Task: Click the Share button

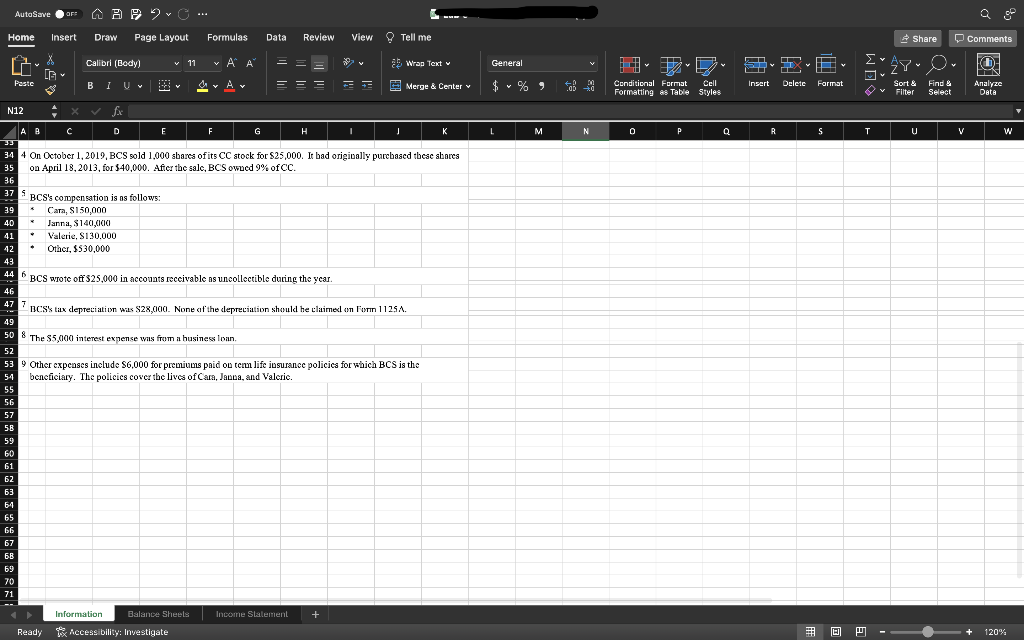Action: point(918,39)
